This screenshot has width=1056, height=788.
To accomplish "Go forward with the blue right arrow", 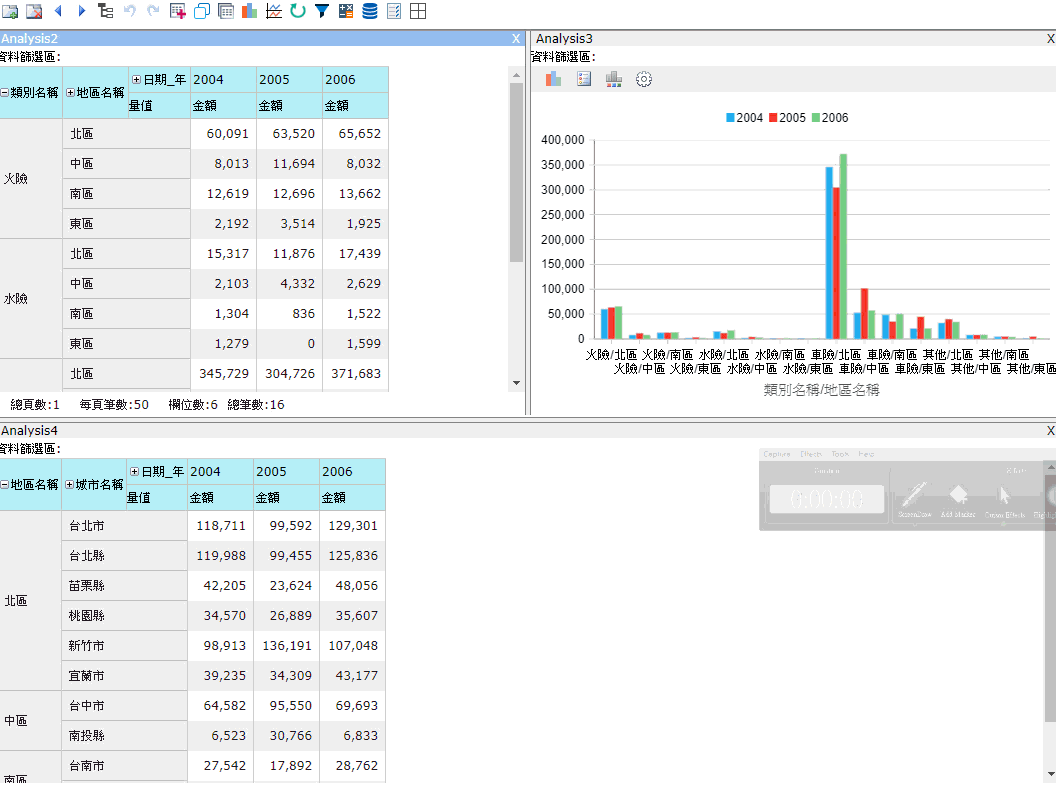I will click(81, 11).
